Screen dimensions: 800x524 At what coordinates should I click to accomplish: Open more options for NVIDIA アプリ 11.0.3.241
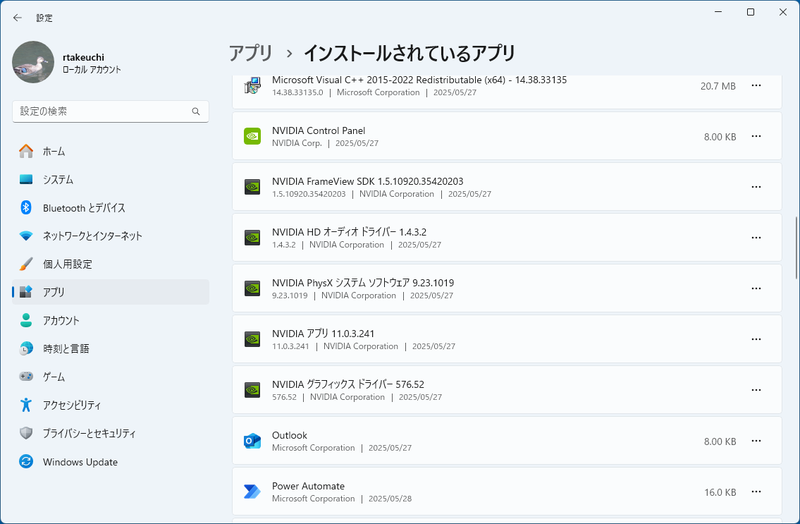756,339
